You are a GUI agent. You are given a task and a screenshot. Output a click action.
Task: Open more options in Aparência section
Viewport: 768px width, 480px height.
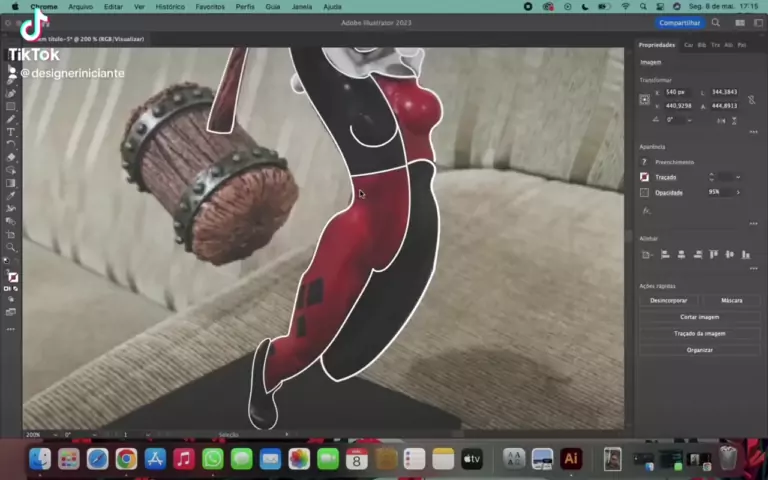[753, 224]
